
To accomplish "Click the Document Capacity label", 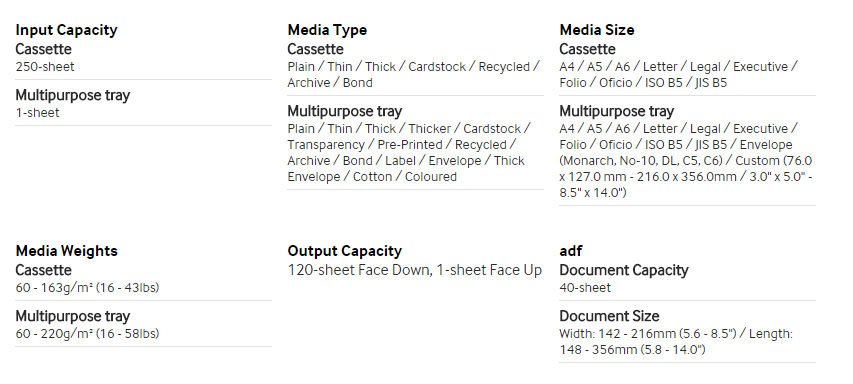I will click(x=624, y=270).
